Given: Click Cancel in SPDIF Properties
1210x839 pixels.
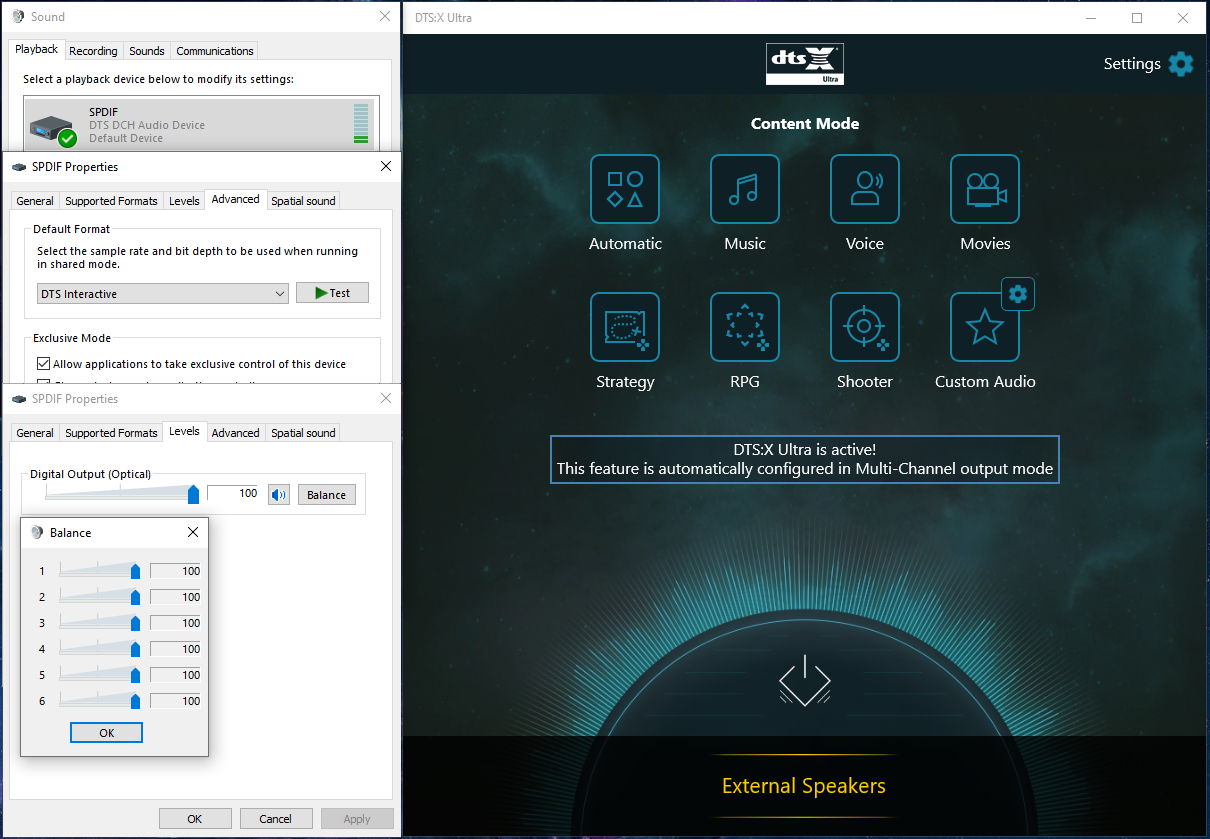Looking at the screenshot, I should coord(276,819).
